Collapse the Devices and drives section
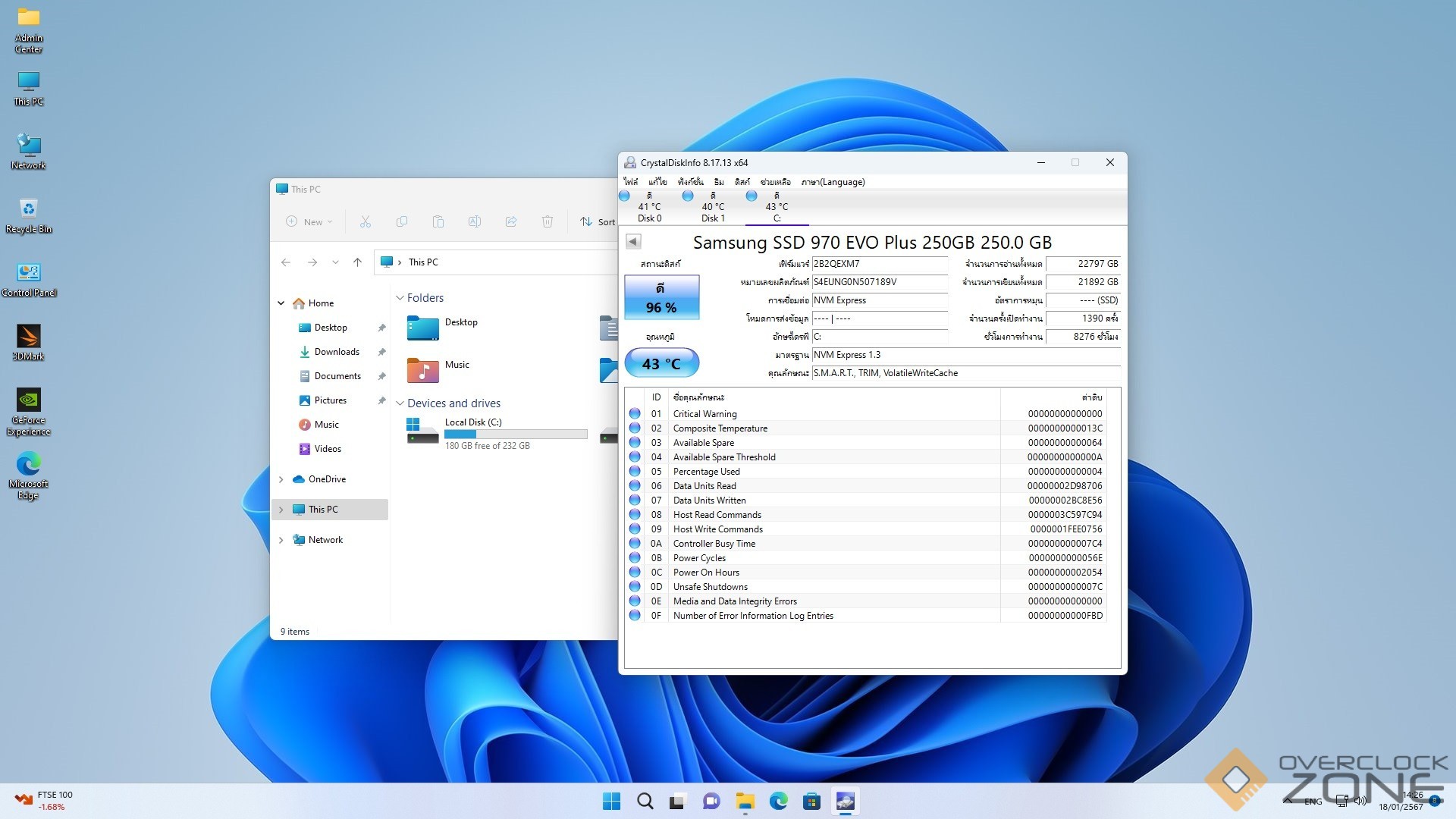This screenshot has width=1456, height=819. (400, 403)
